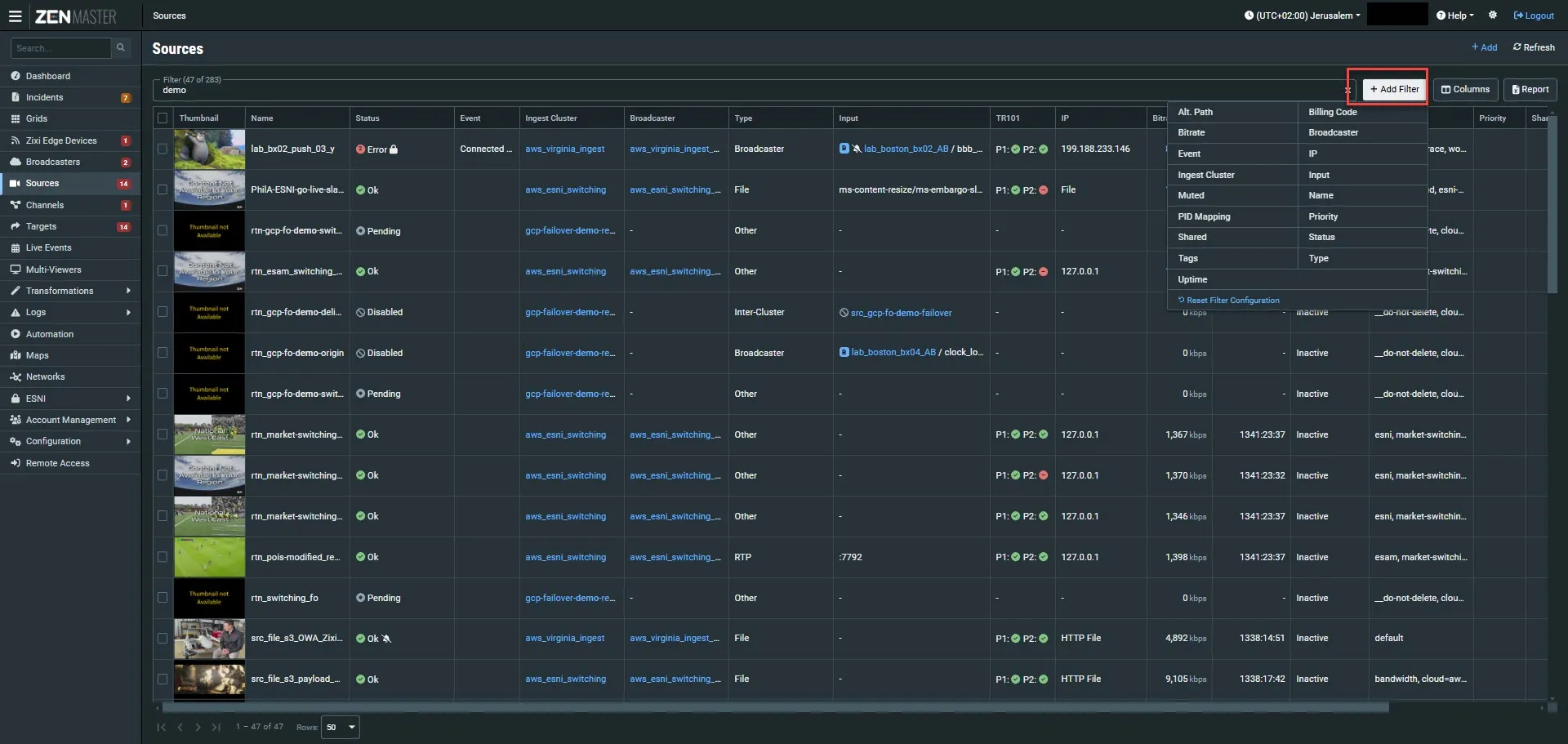Screen dimensions: 1568x744
Task: Select checkbox for rtn_gcp-fo-demo-origin row
Action: [x=163, y=353]
